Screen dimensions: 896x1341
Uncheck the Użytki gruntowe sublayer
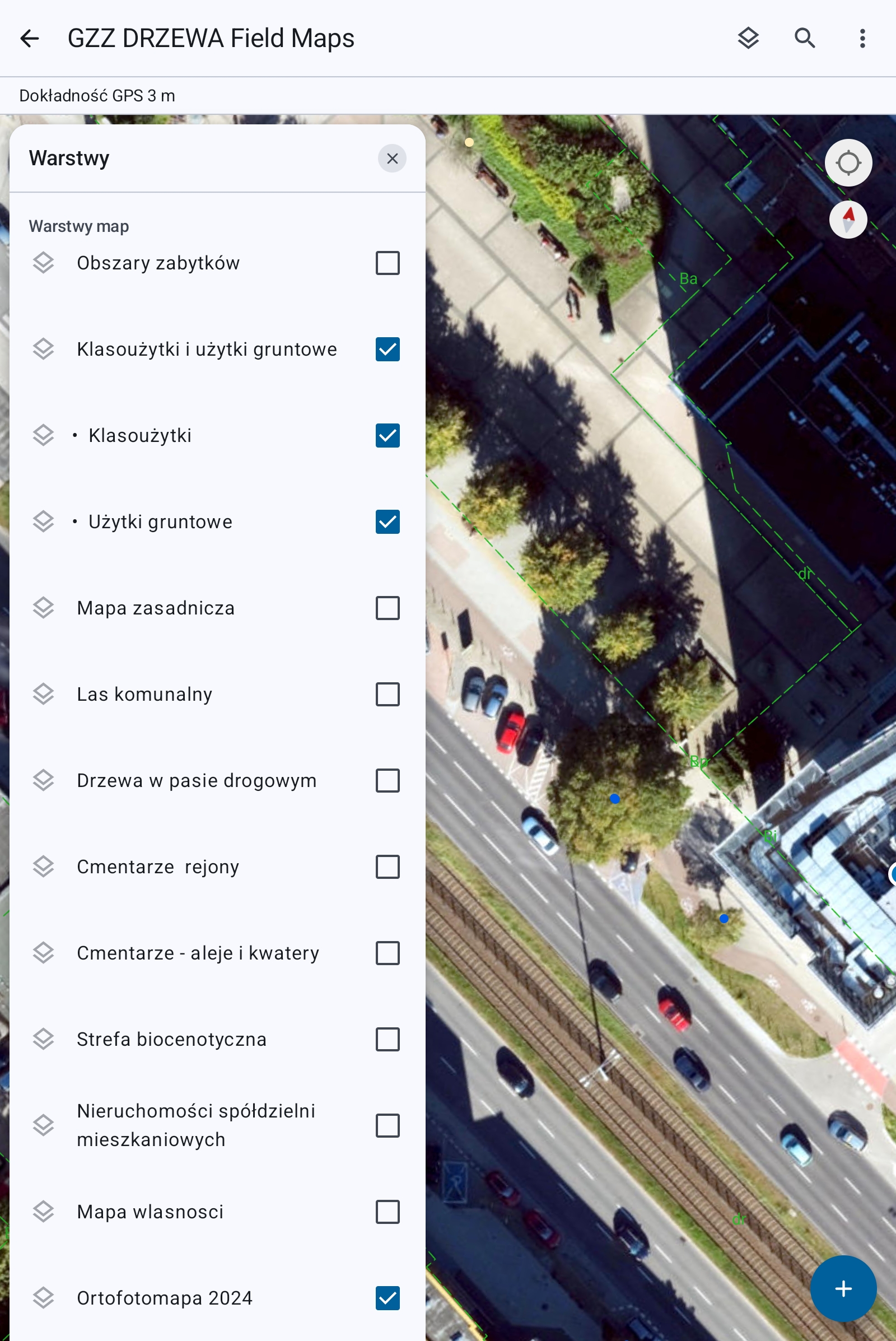click(388, 522)
